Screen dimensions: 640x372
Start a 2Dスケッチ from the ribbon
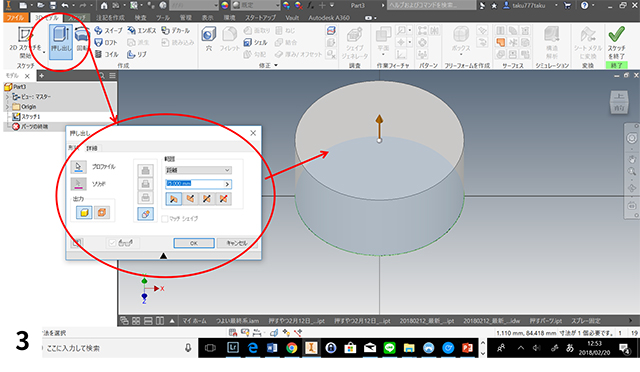coord(25,42)
